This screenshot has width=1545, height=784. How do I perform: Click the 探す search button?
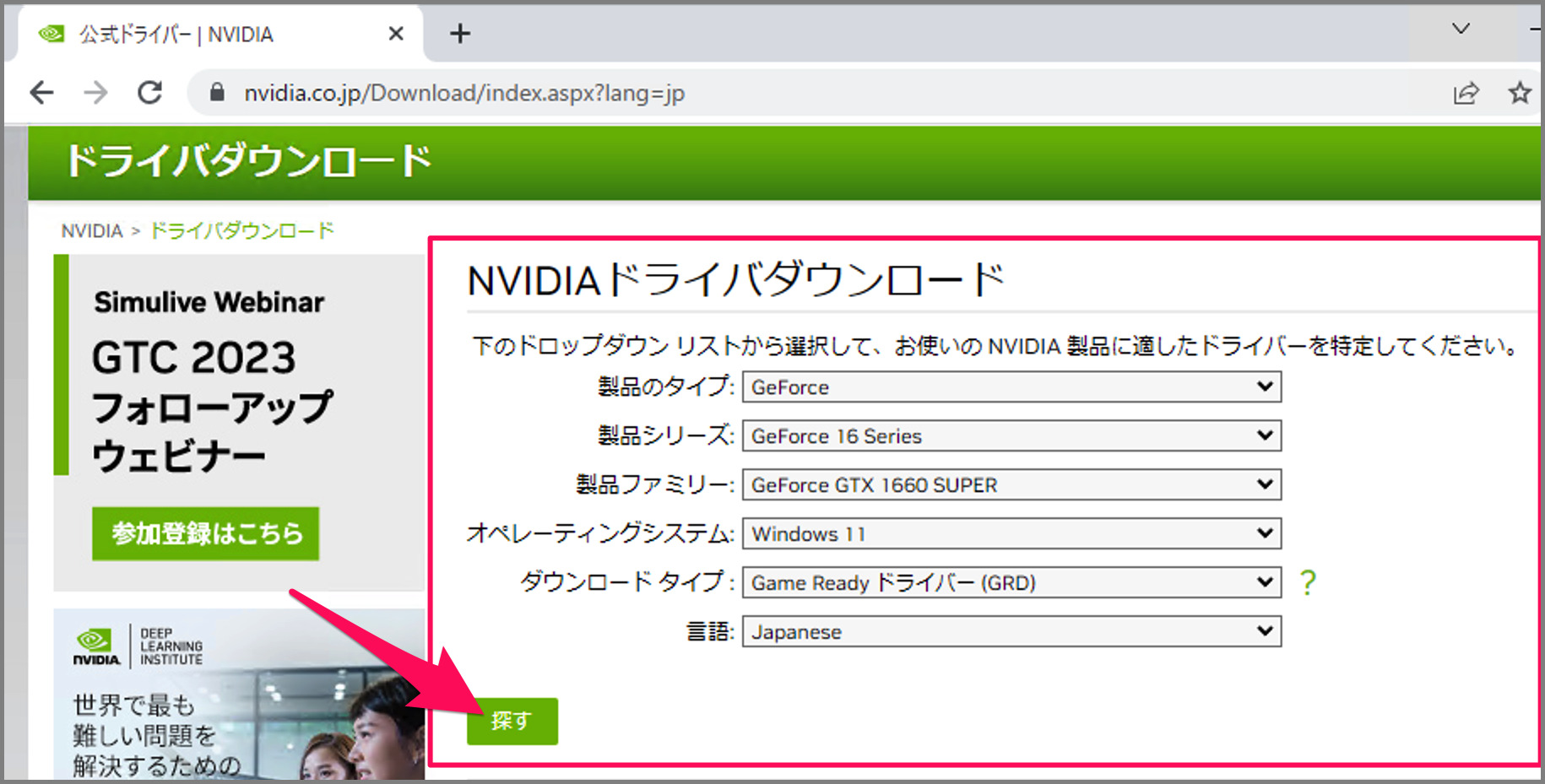tap(512, 721)
